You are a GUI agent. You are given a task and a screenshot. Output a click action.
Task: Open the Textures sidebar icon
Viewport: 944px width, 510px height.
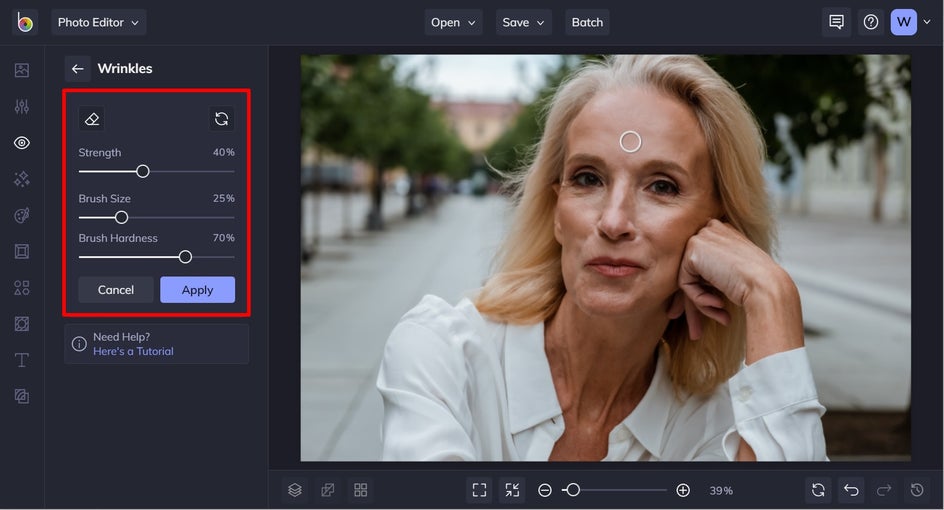[22, 396]
